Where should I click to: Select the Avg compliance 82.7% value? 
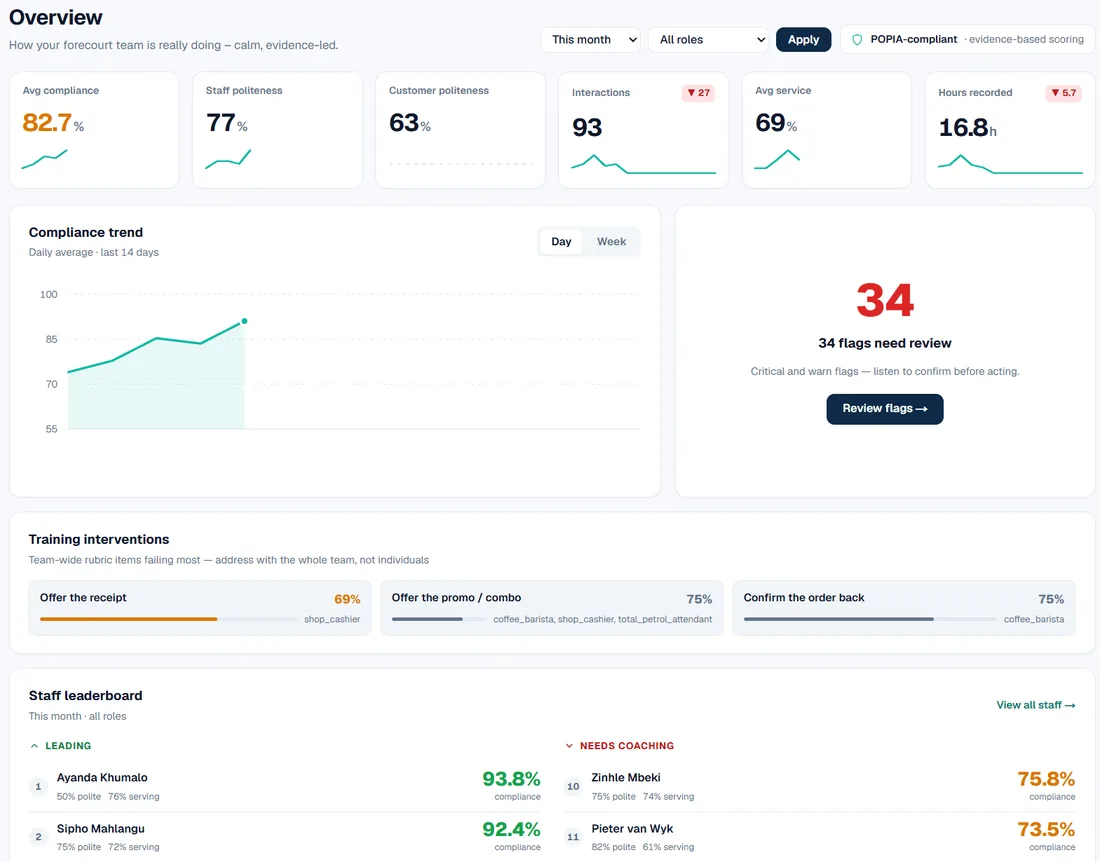(53, 123)
